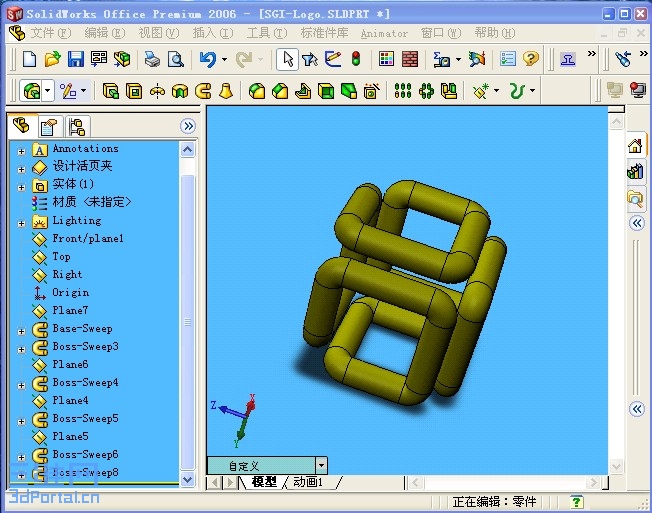Open the sketch tool dropdown arrow
This screenshot has width=652, height=513.
pyautogui.click(x=84, y=91)
